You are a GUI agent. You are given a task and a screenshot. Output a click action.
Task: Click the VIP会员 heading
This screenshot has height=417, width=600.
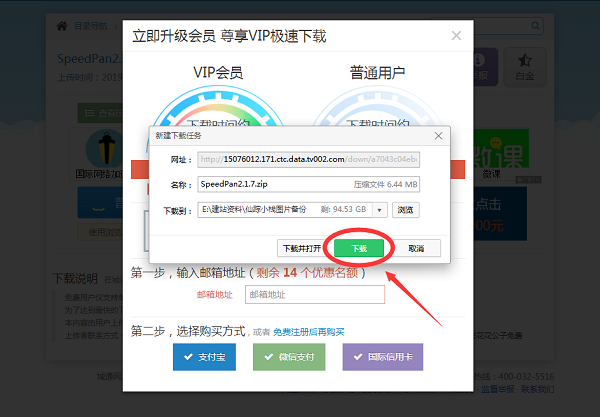tap(218, 72)
